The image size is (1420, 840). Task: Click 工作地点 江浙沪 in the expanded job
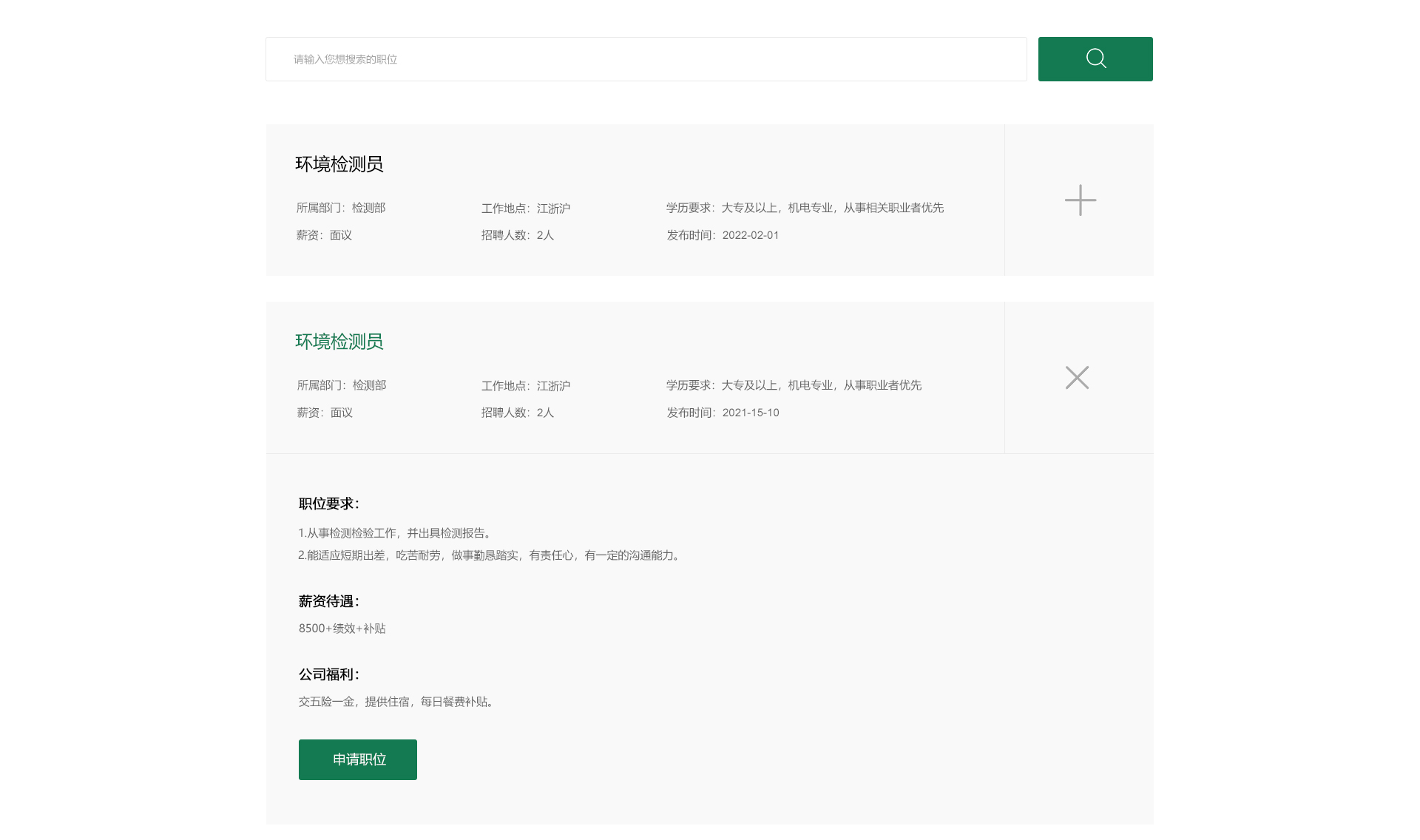(x=526, y=386)
